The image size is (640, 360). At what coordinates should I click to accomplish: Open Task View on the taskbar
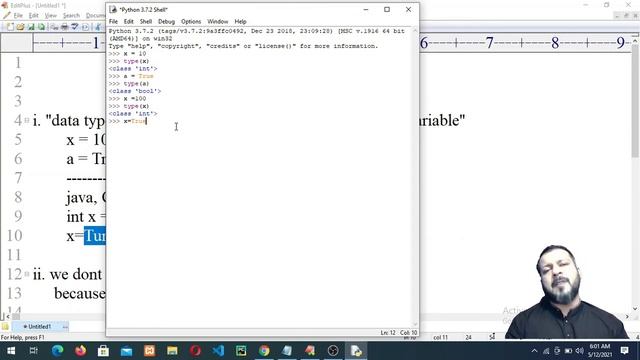[x=34, y=351]
